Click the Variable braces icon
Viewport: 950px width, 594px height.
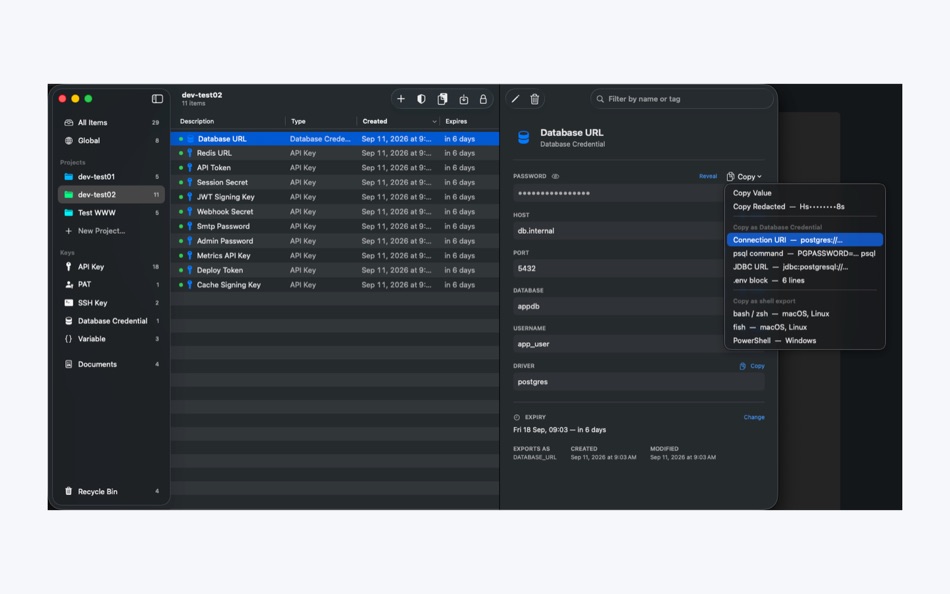tap(68, 339)
